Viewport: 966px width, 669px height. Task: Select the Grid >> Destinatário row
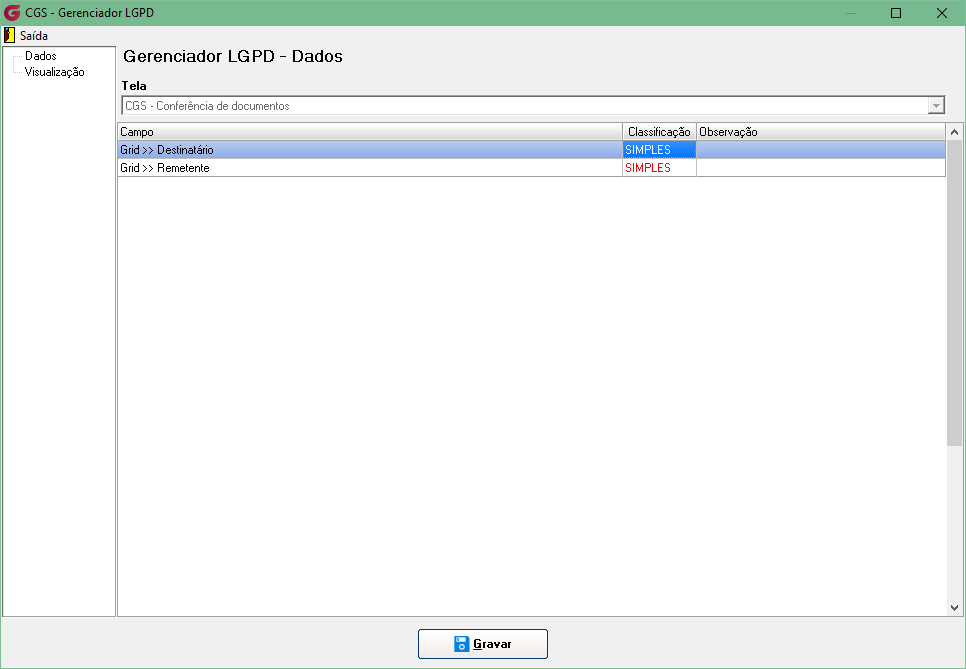[x=531, y=150]
